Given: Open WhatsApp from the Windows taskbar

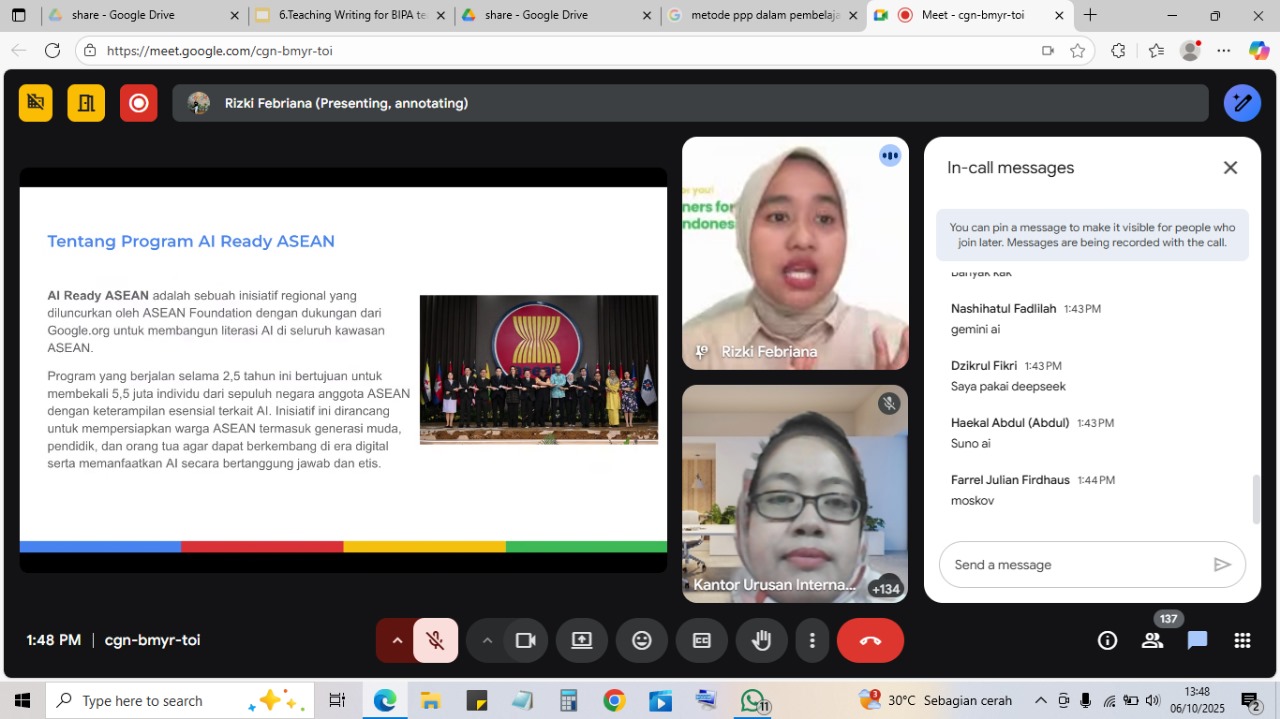Looking at the screenshot, I should (752, 701).
